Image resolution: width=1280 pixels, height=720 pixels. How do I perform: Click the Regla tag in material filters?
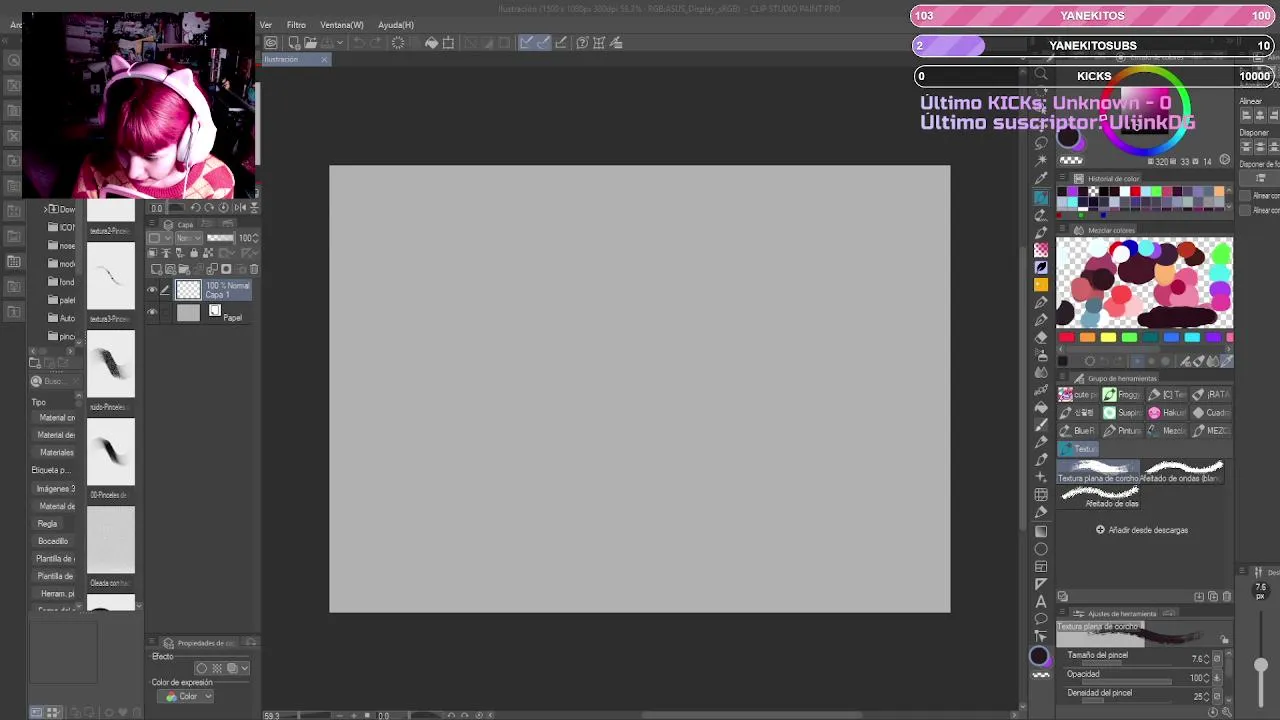[47, 524]
